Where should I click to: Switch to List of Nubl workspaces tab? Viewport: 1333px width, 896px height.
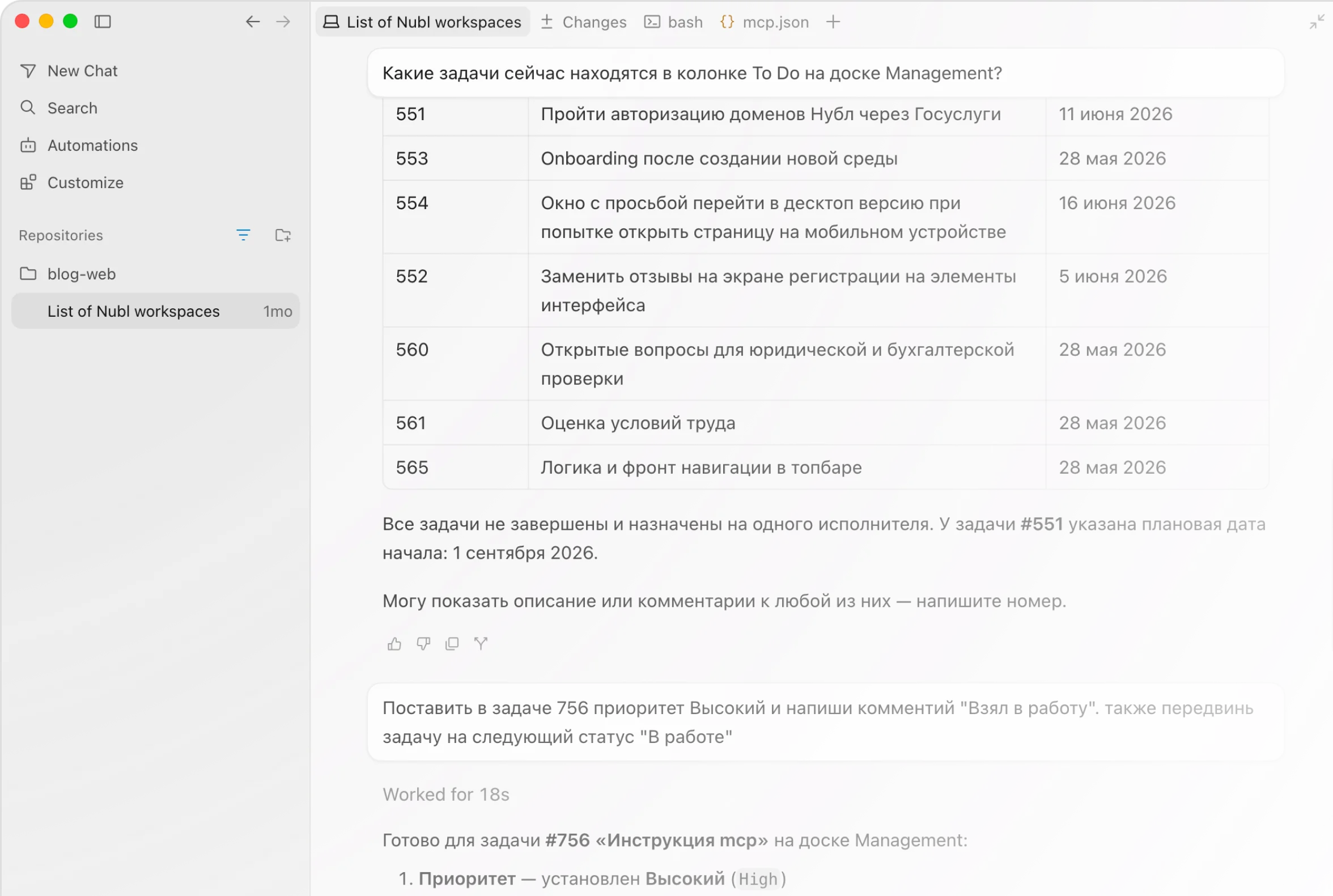(422, 22)
